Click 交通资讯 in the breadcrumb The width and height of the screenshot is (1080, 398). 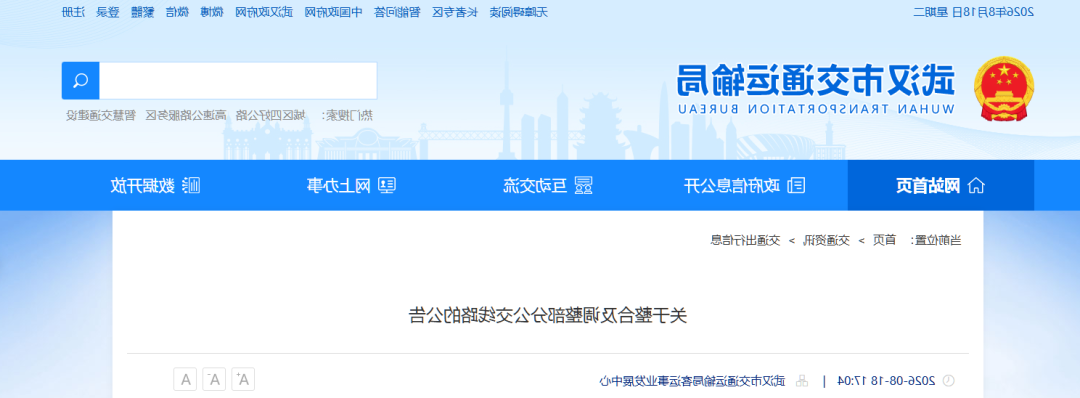(x=828, y=240)
